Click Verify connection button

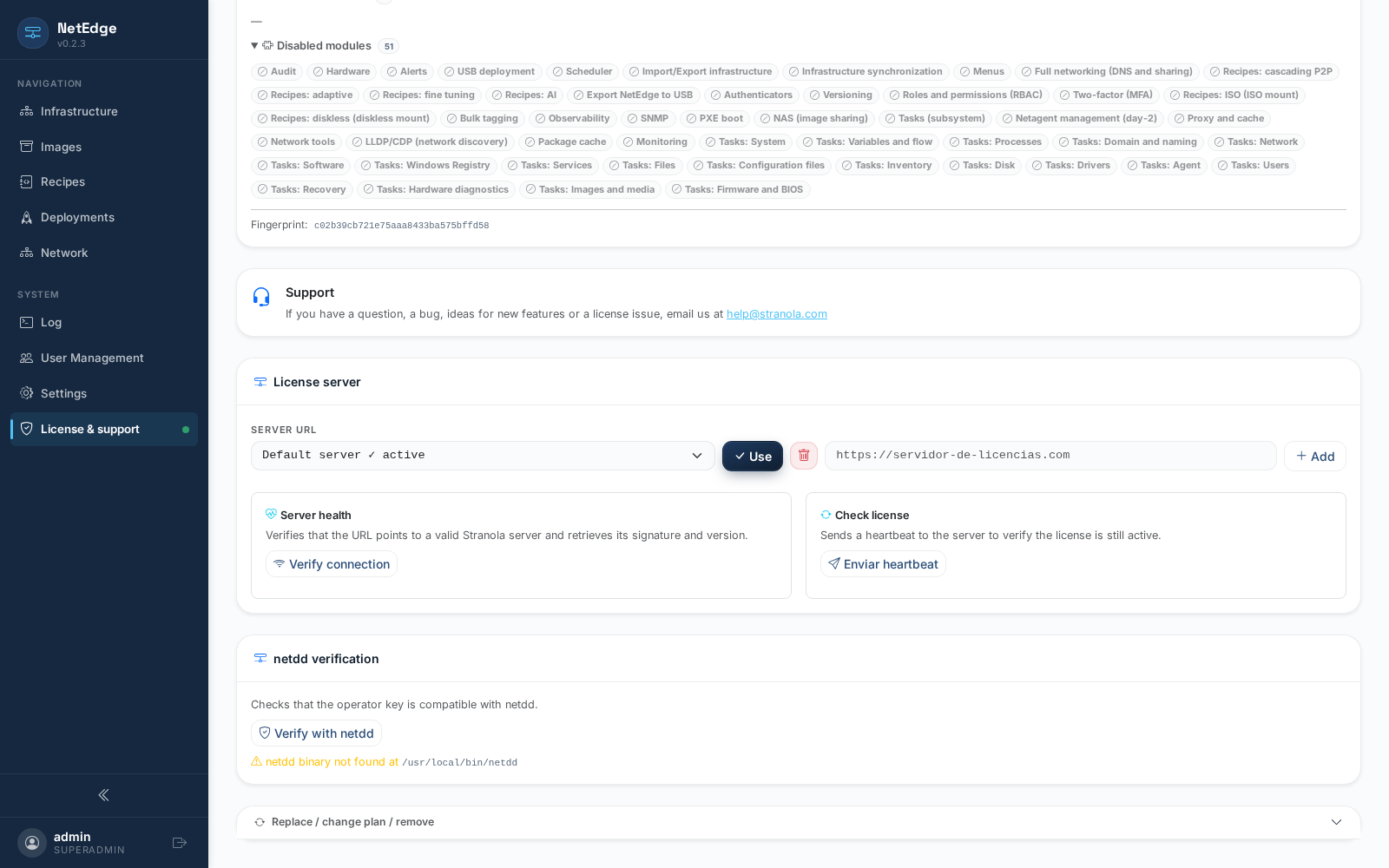[332, 564]
